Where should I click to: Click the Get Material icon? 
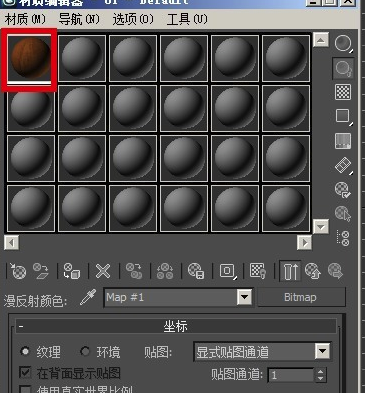pos(18,271)
